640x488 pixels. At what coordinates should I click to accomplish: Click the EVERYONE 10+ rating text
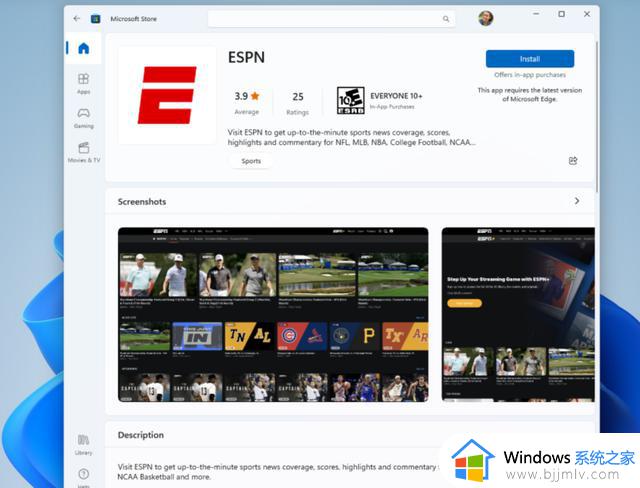396,96
